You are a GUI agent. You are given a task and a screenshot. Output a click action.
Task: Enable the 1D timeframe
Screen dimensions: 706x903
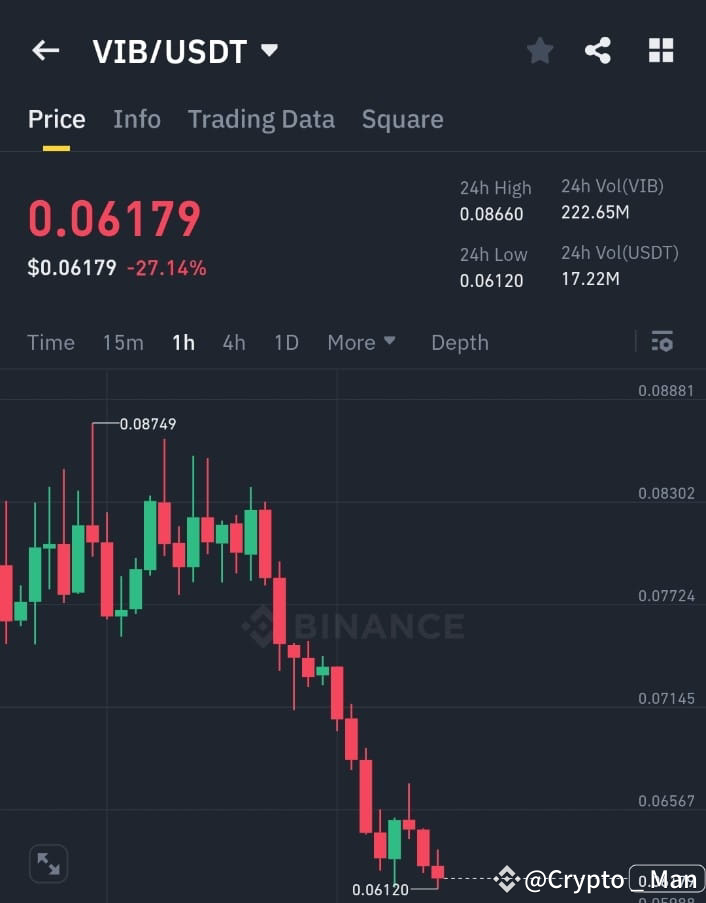[x=286, y=342]
